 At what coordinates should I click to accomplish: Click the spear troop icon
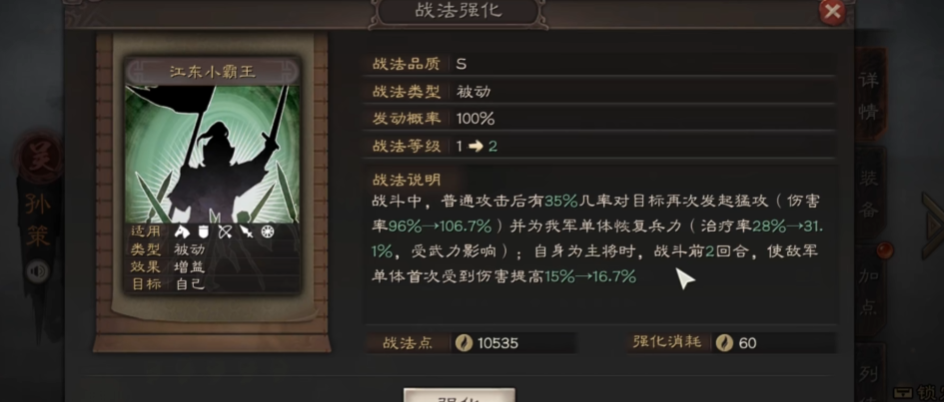pyautogui.click(x=246, y=232)
